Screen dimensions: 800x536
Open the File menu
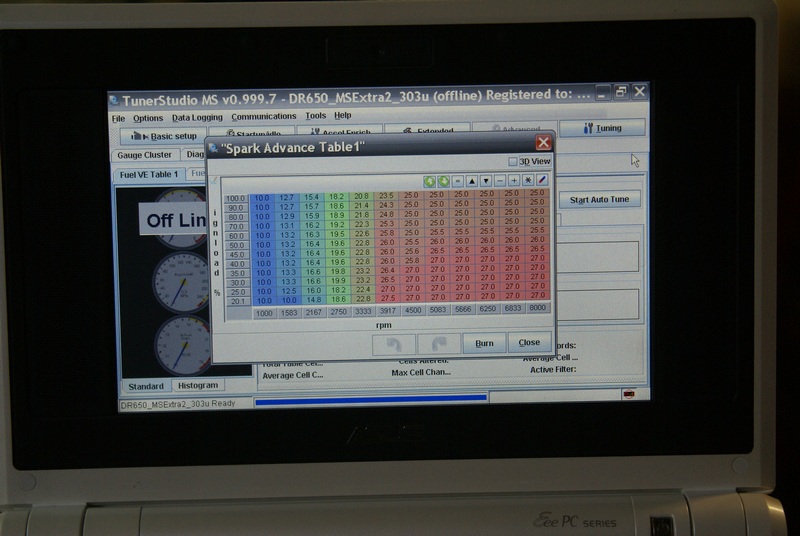(x=118, y=119)
